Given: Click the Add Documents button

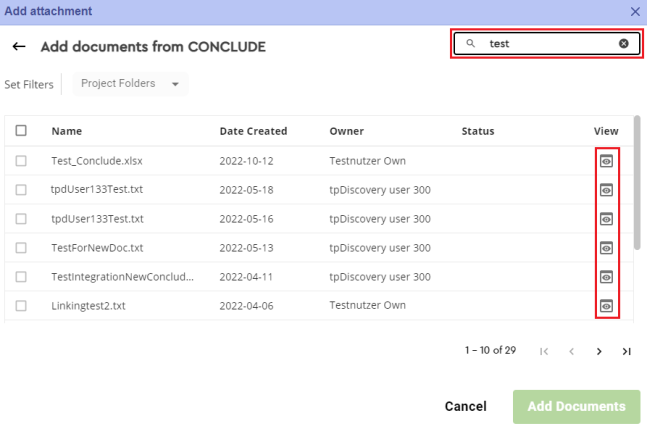Looking at the screenshot, I should point(576,406).
